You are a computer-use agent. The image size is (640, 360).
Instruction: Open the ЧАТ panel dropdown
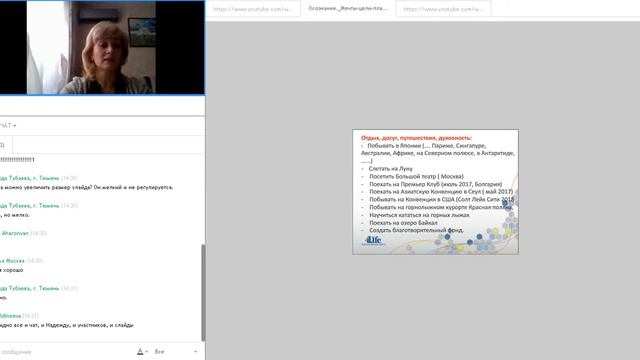click(x=8, y=126)
